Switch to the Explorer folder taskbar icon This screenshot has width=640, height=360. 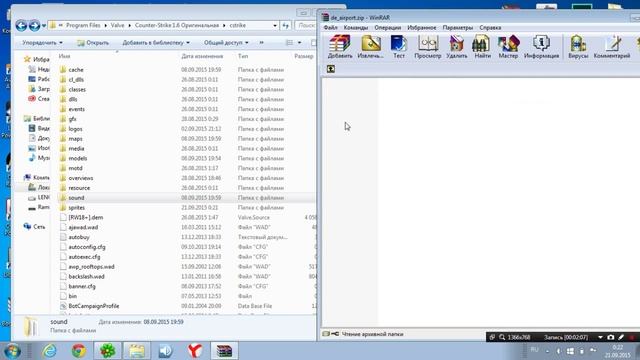[137, 351]
